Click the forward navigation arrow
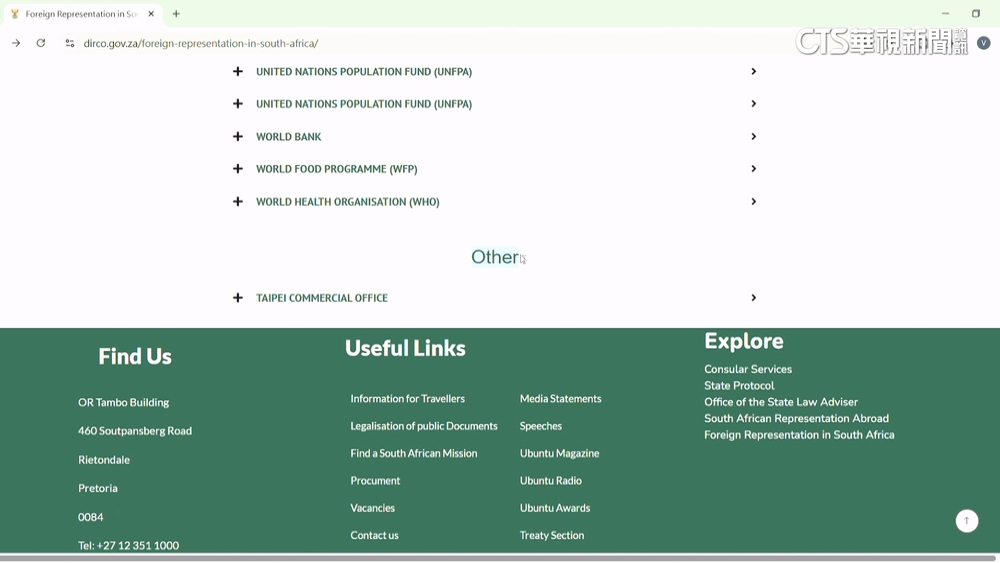The width and height of the screenshot is (1000, 563). tap(16, 43)
